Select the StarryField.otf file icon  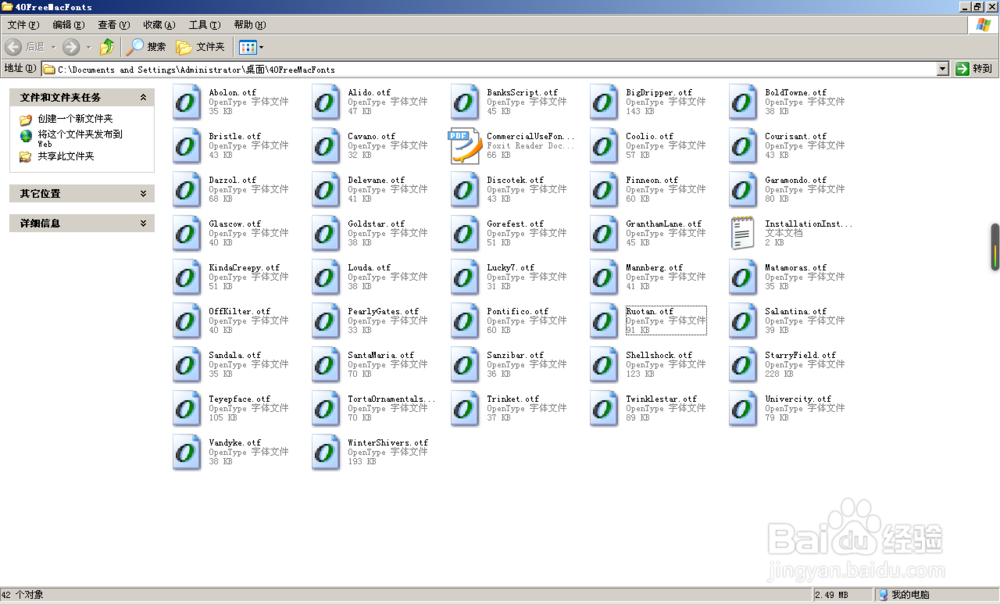[x=742, y=365]
